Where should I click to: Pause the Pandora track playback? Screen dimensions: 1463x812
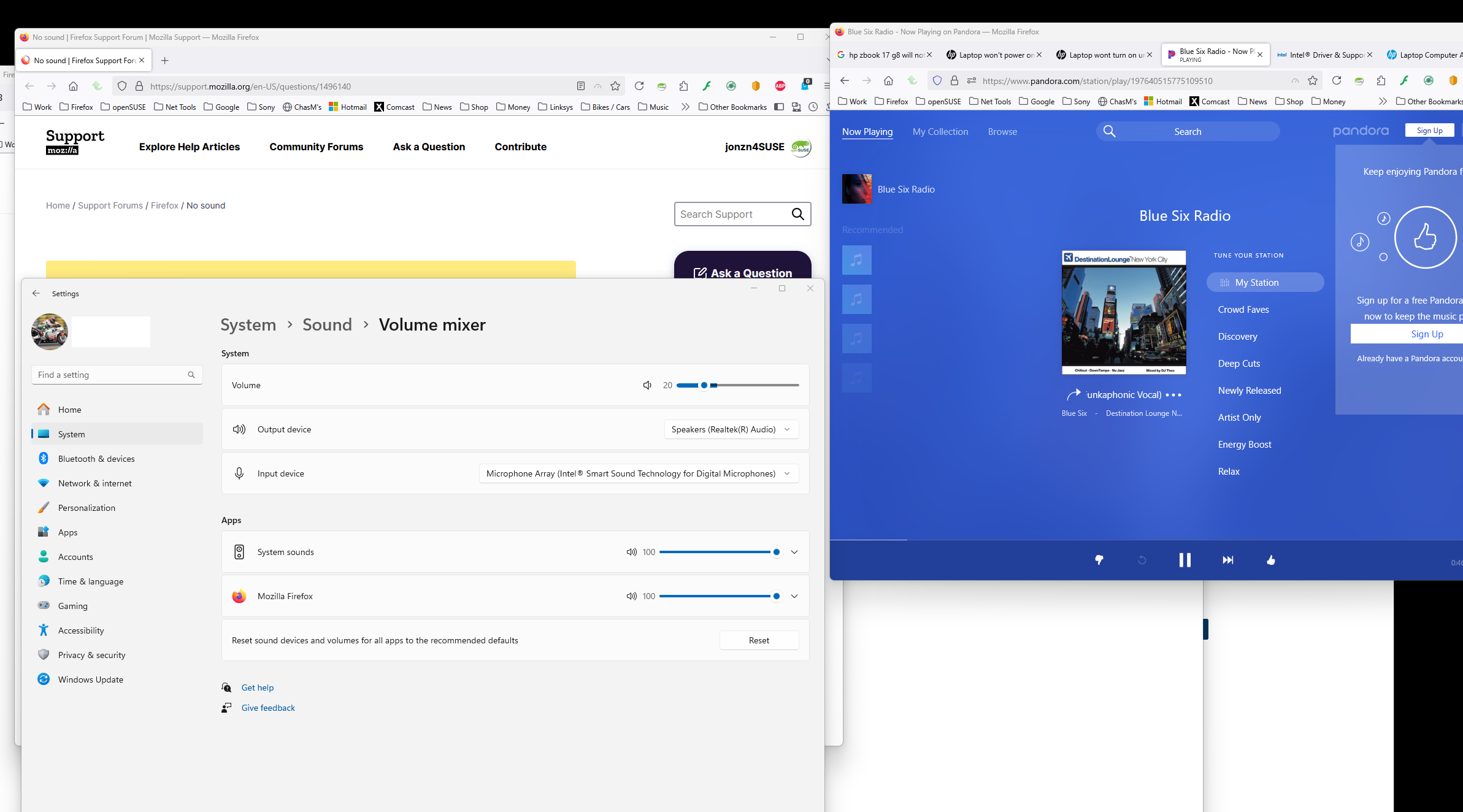point(1185,560)
